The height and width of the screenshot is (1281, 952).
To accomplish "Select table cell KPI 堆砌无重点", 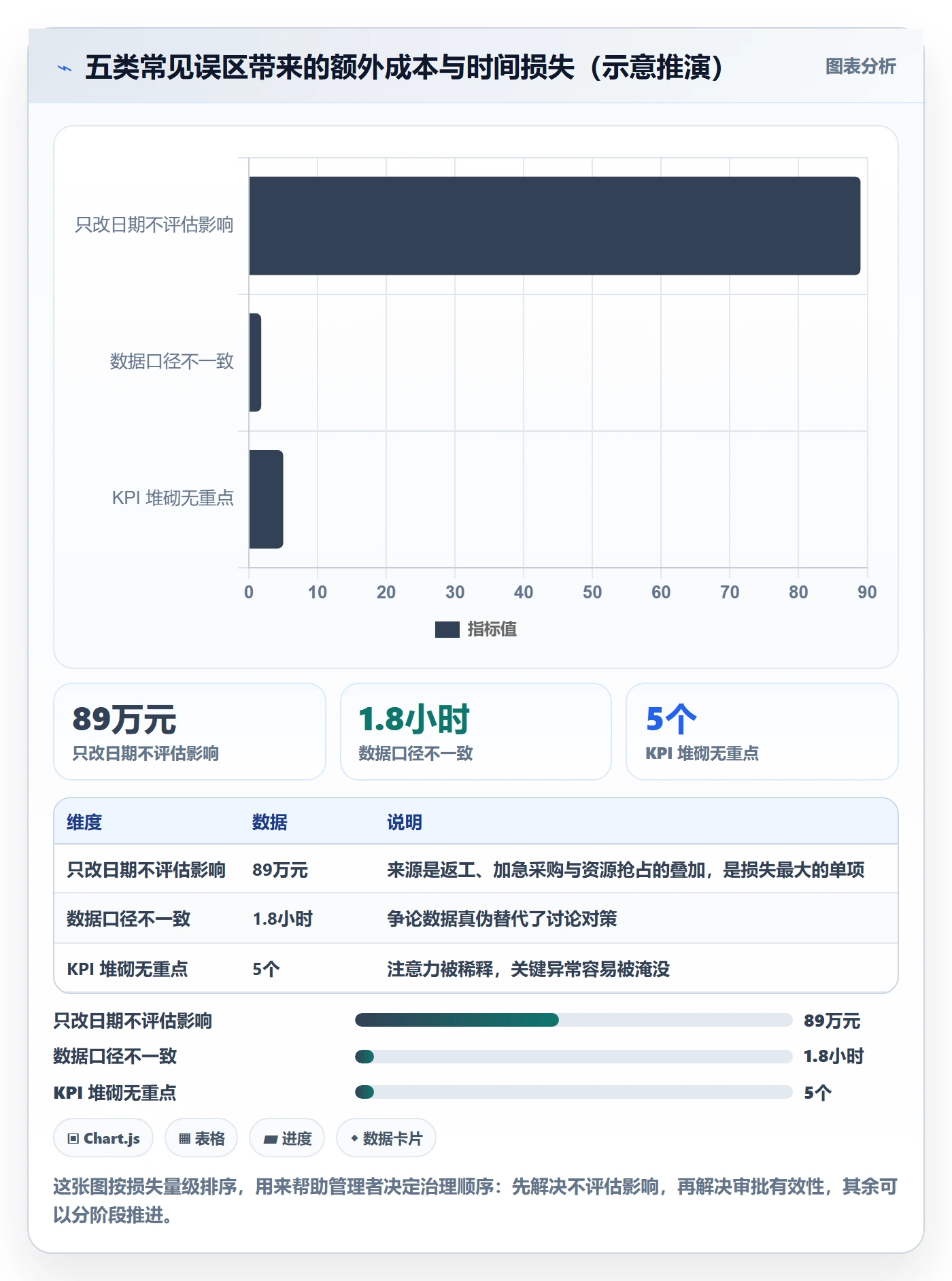I will coord(127,969).
